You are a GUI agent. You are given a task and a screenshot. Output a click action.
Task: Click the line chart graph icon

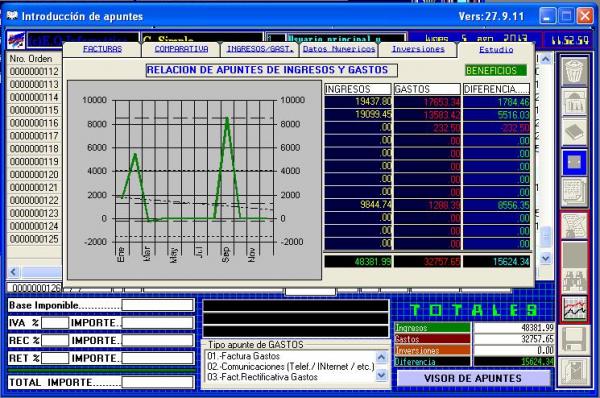click(574, 309)
